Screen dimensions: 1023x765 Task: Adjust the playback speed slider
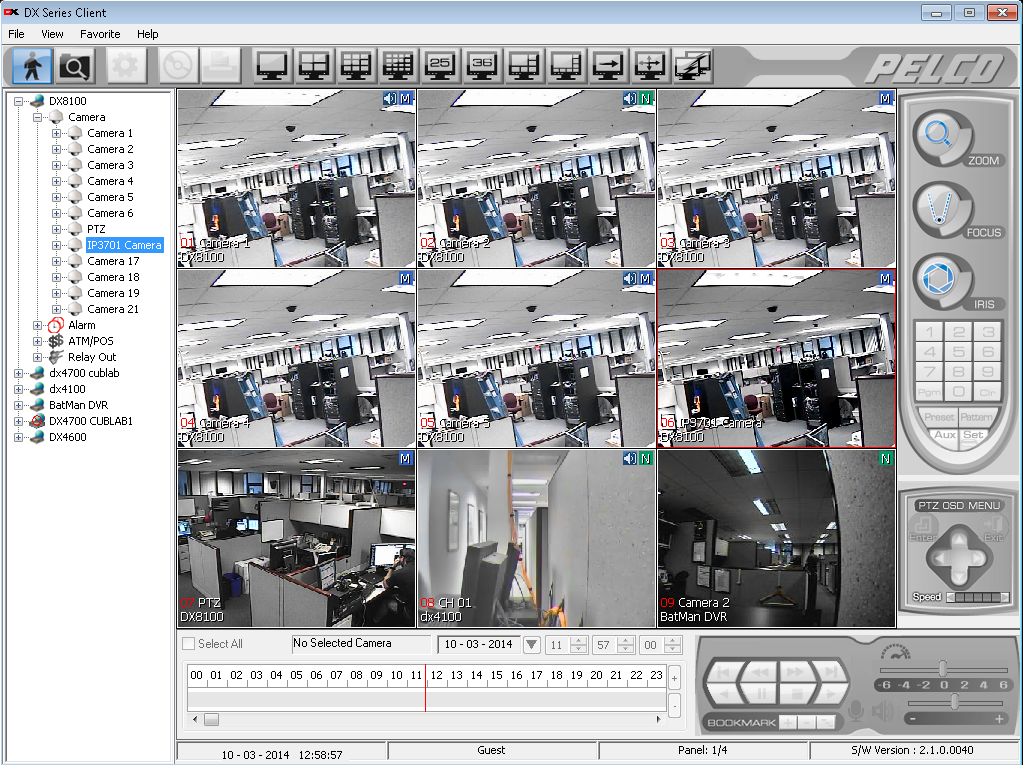(943, 668)
